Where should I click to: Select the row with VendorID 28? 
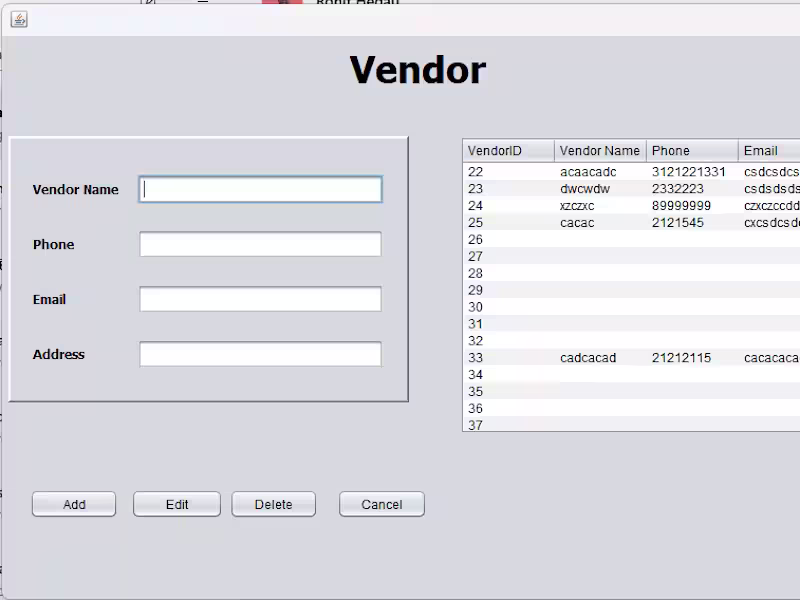632,273
